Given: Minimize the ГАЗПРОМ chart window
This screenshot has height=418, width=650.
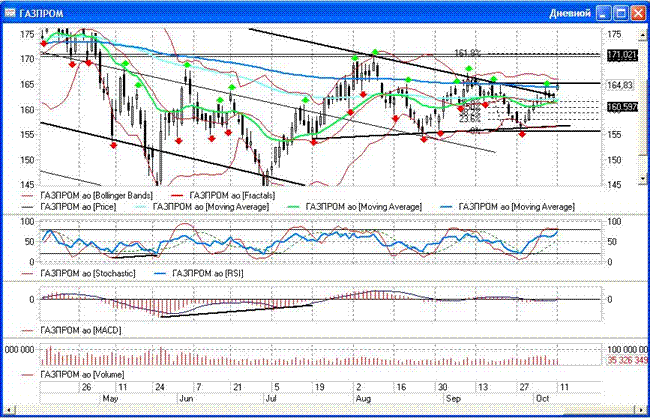Looking at the screenshot, I should [x=603, y=14].
